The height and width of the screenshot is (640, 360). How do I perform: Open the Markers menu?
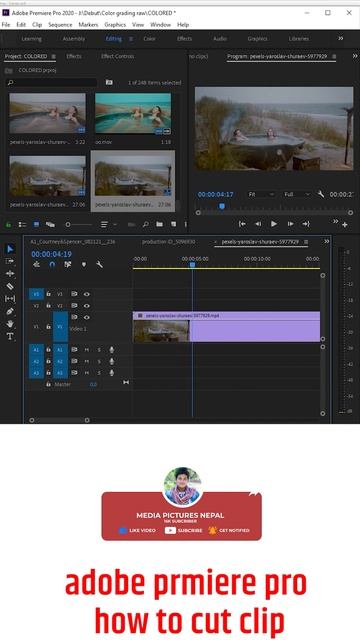(88, 24)
